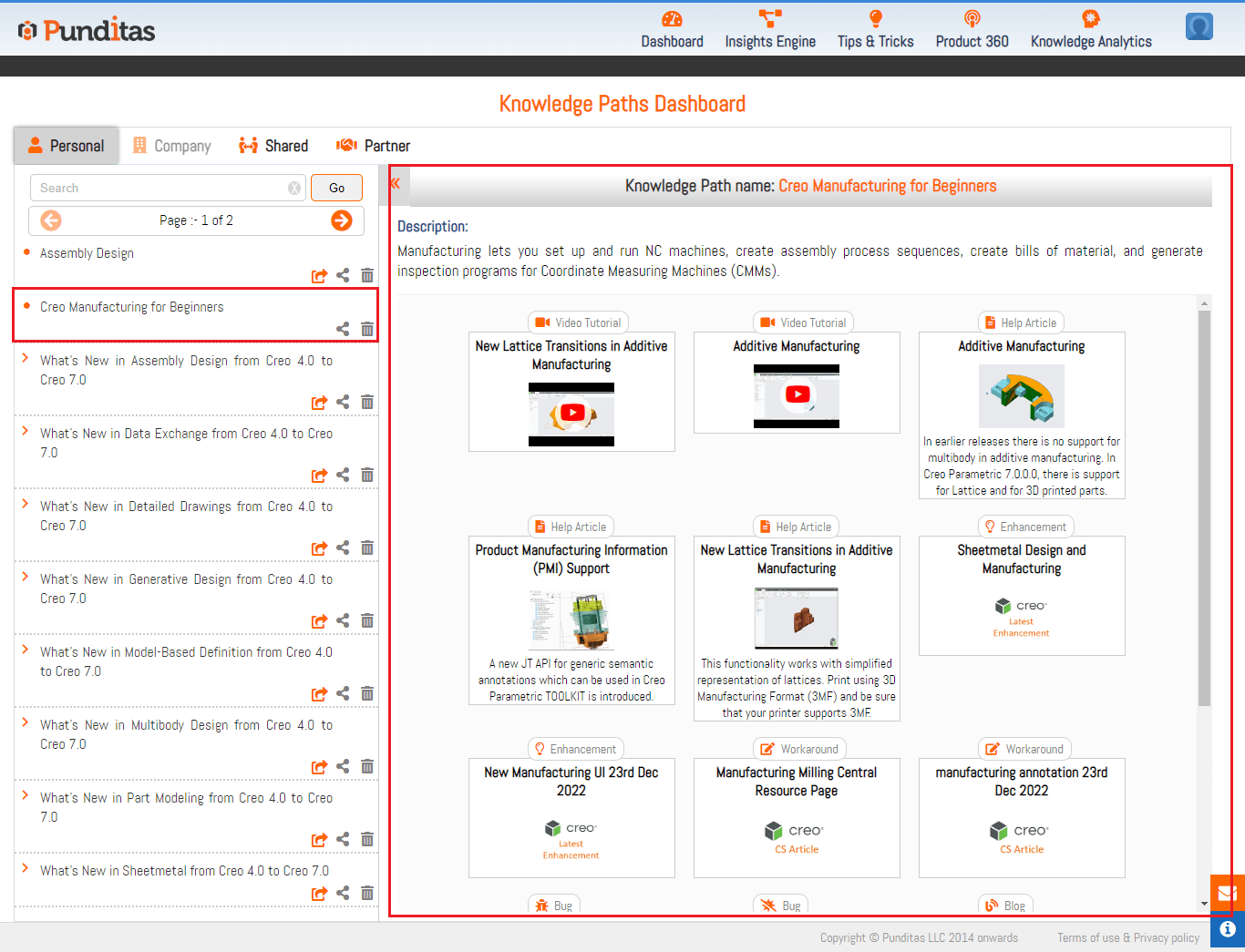
Task: Click the user profile avatar
Action: click(x=1199, y=27)
